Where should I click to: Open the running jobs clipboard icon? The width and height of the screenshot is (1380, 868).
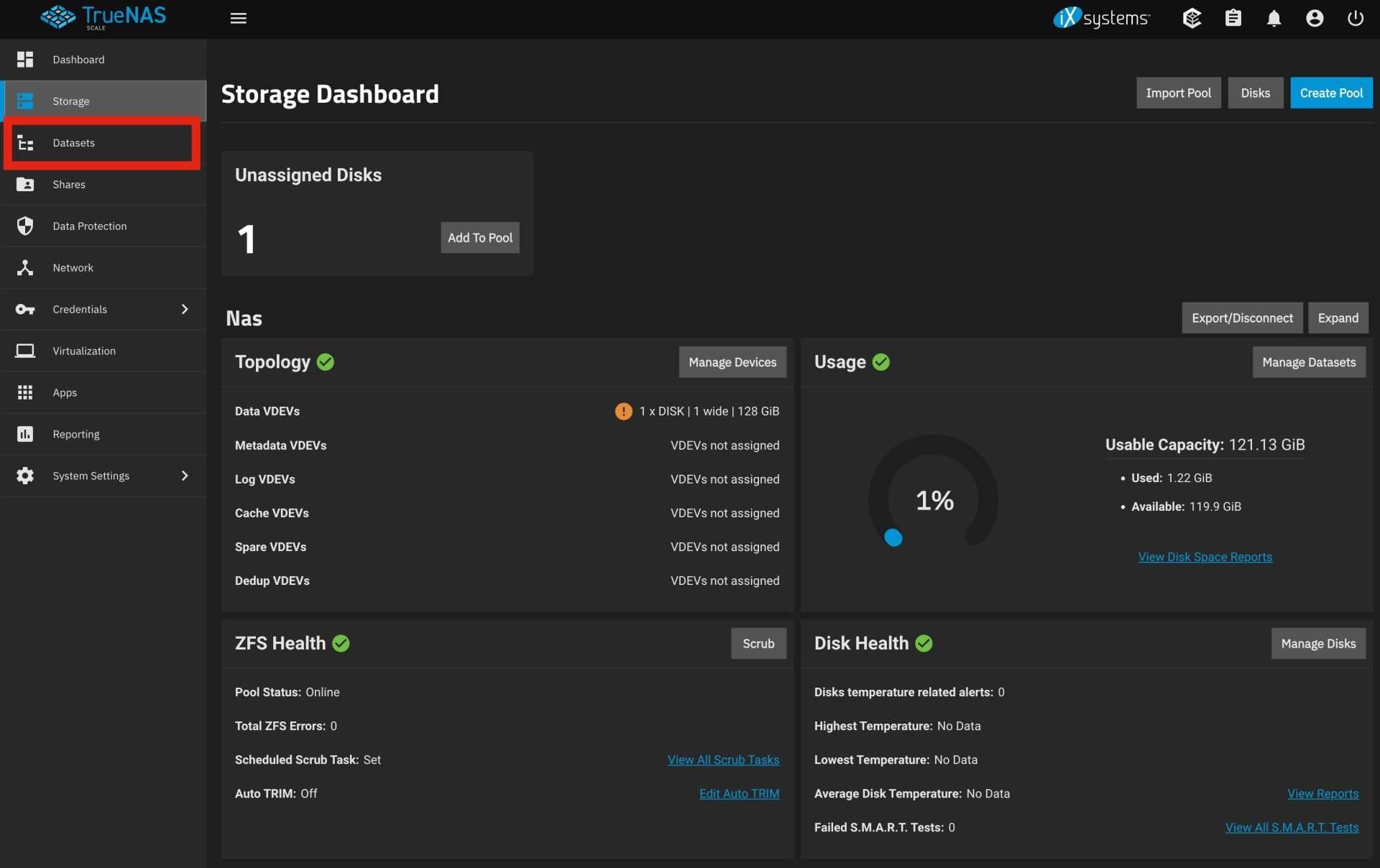(x=1233, y=18)
